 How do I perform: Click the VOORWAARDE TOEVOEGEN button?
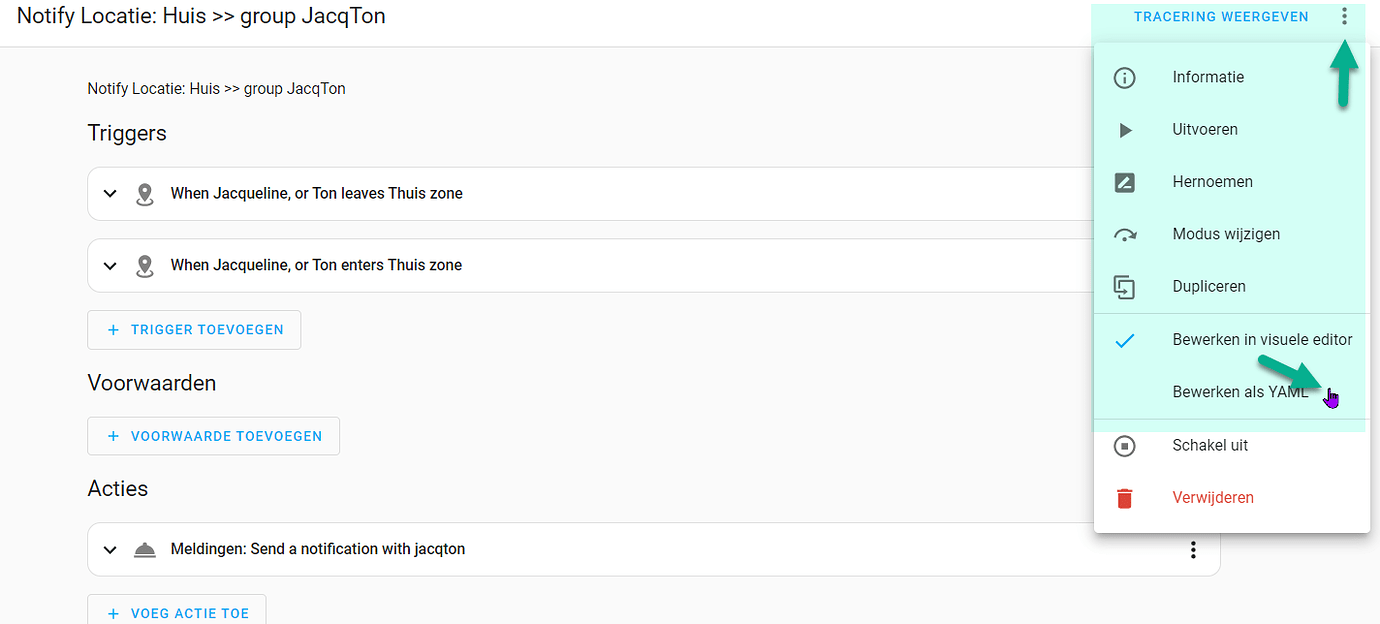[213, 436]
